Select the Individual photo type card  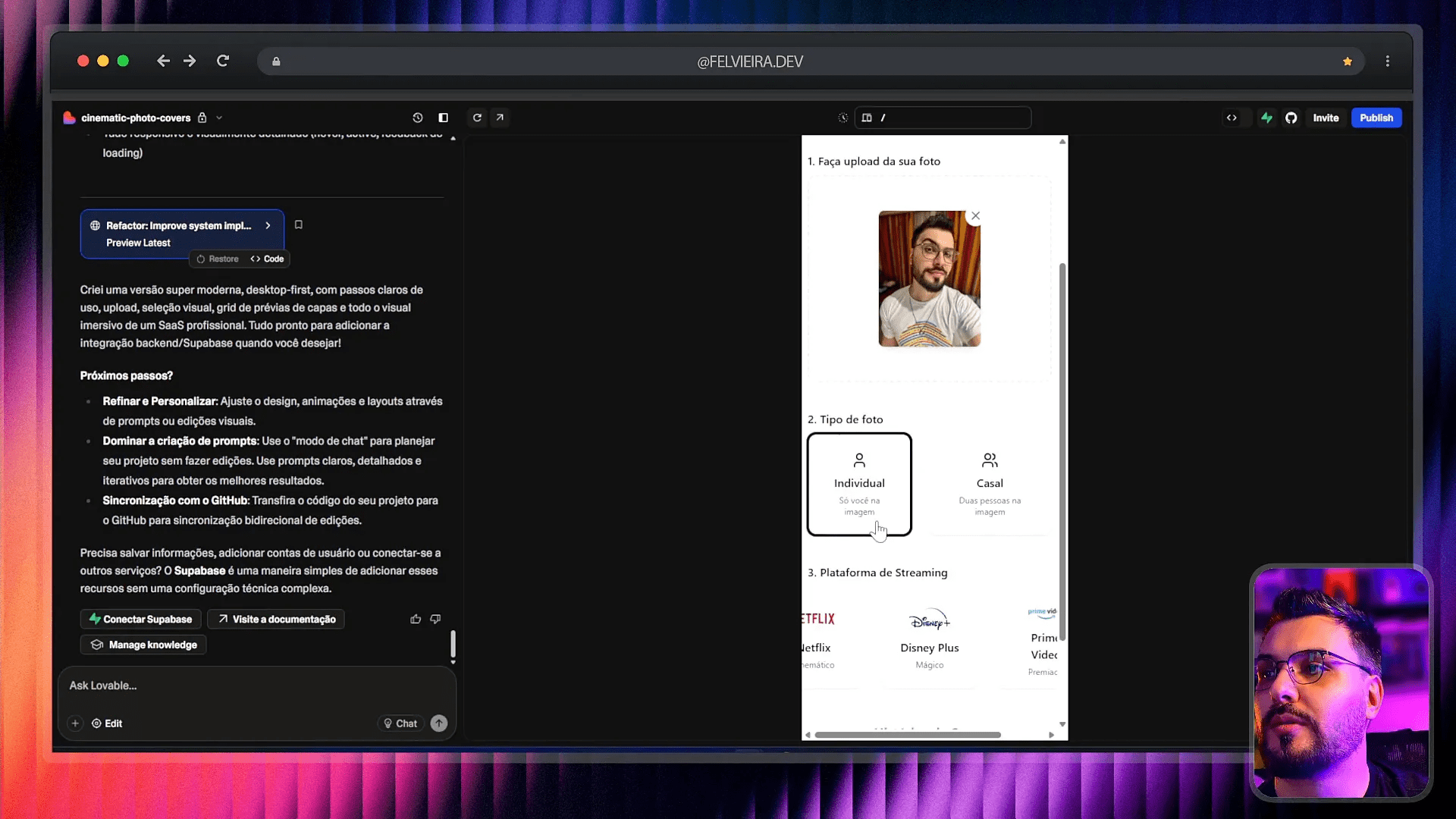coord(859,485)
